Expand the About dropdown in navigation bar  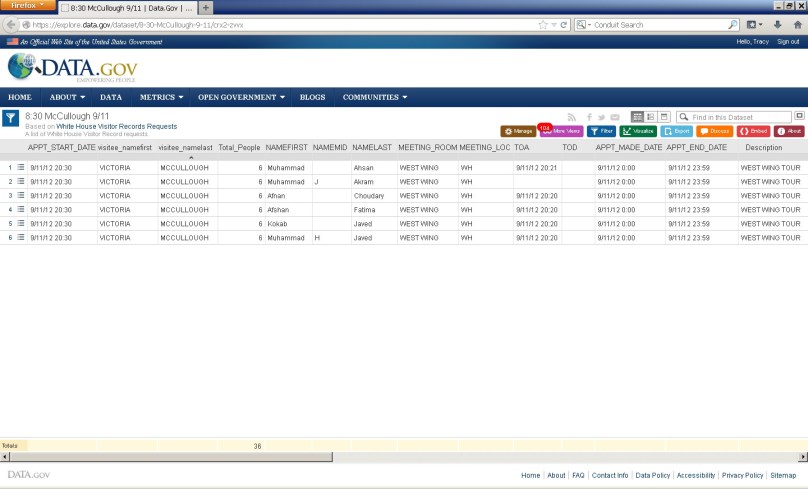coord(67,97)
